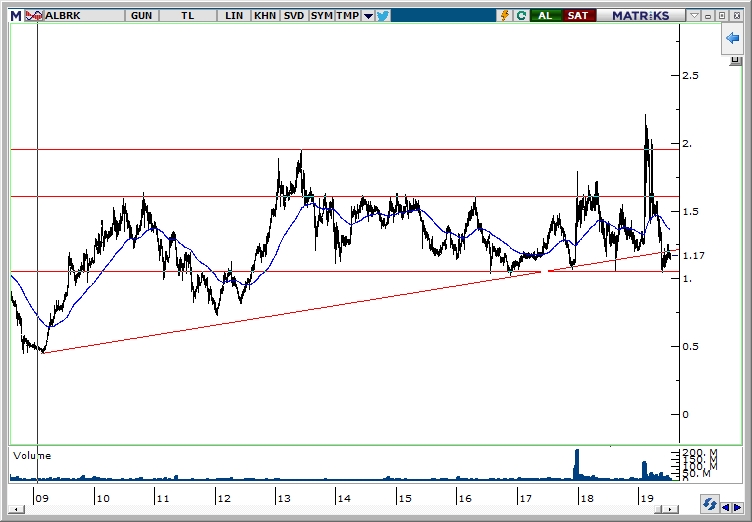Viewport: 752px width, 522px height.
Task: Click the 13 year axis label
Action: tap(283, 498)
